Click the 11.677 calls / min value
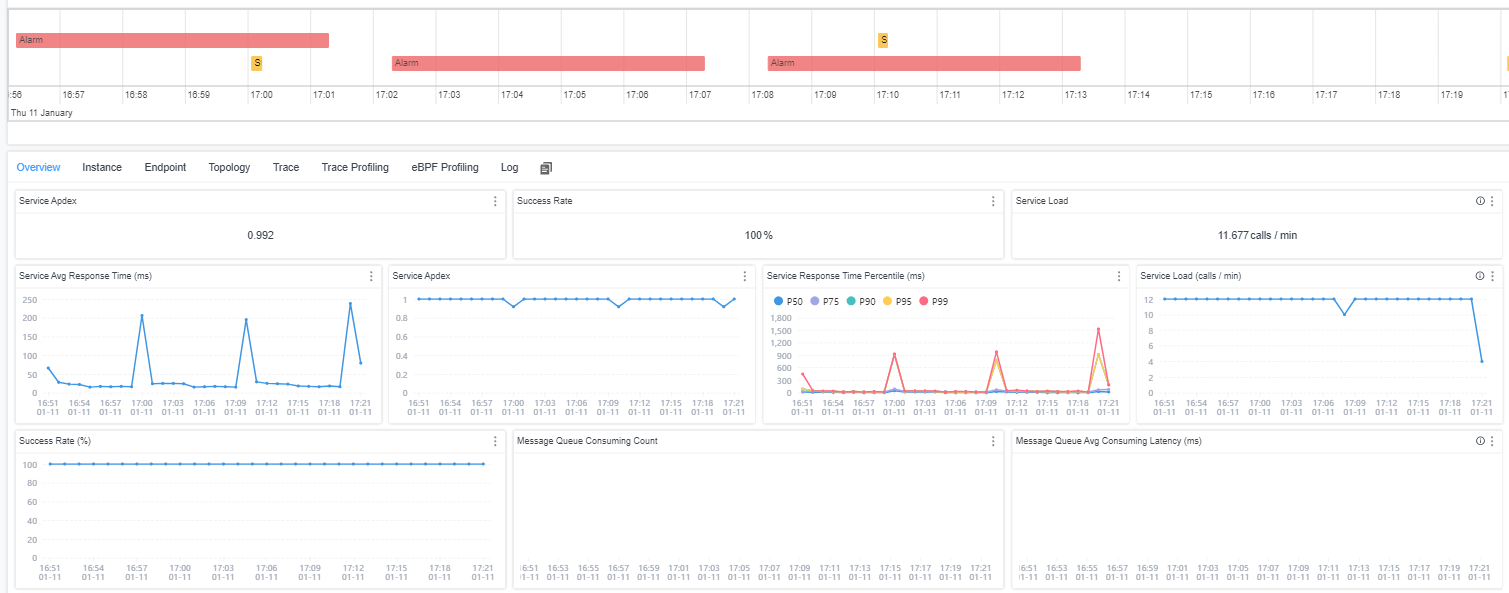 coord(1257,236)
